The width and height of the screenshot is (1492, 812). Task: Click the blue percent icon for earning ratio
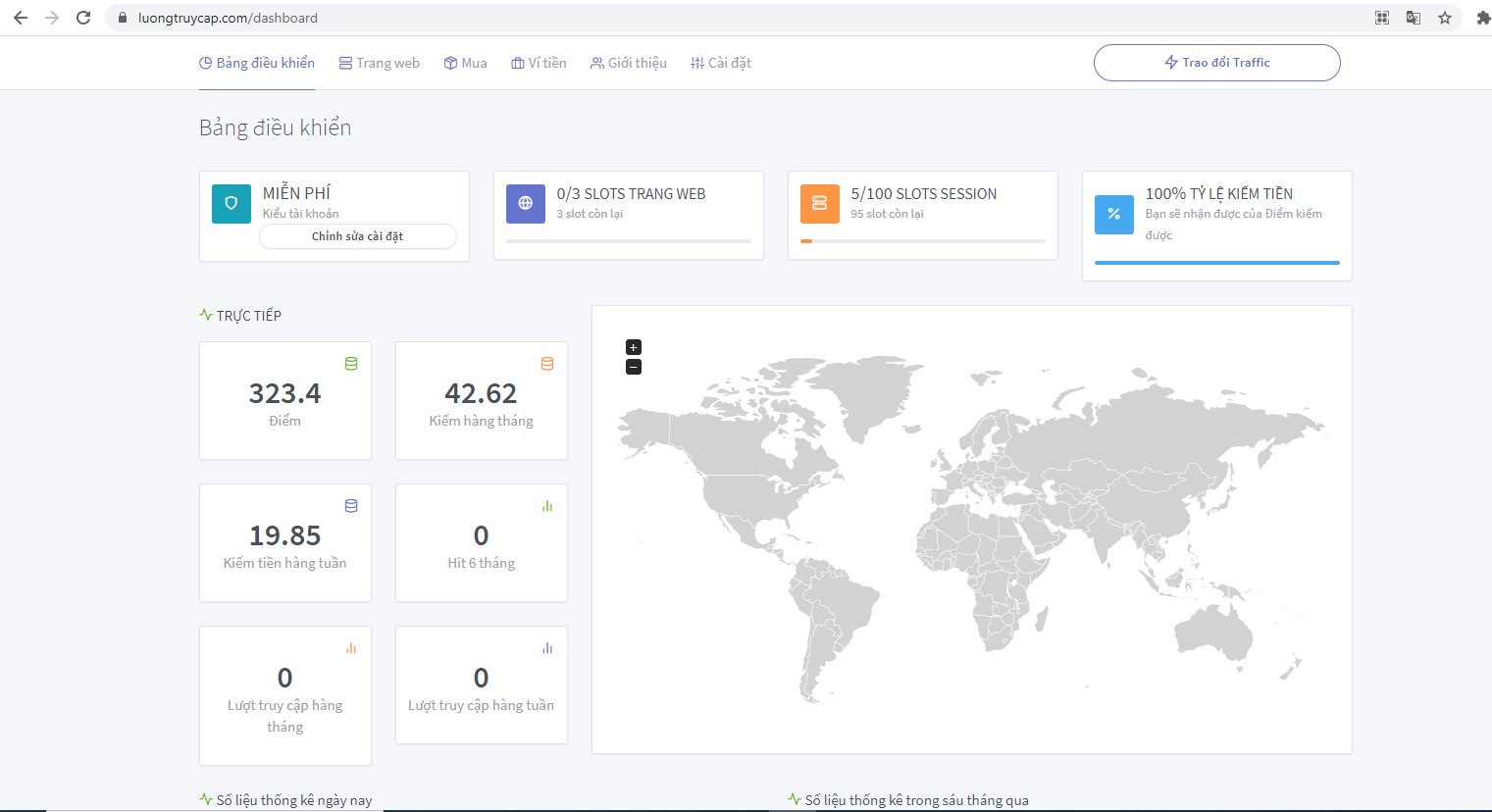(x=1114, y=214)
